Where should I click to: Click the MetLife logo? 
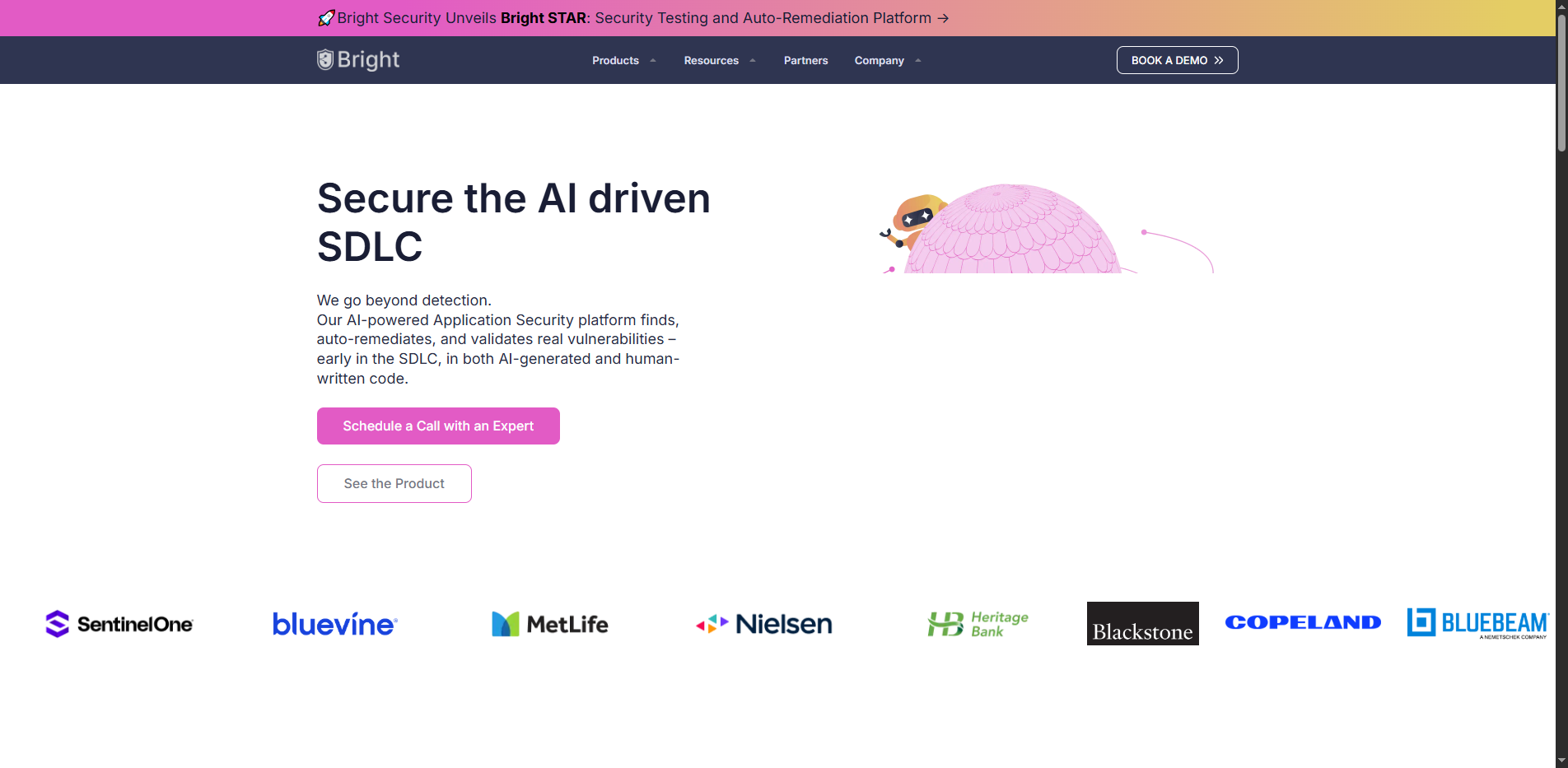pyautogui.click(x=550, y=624)
